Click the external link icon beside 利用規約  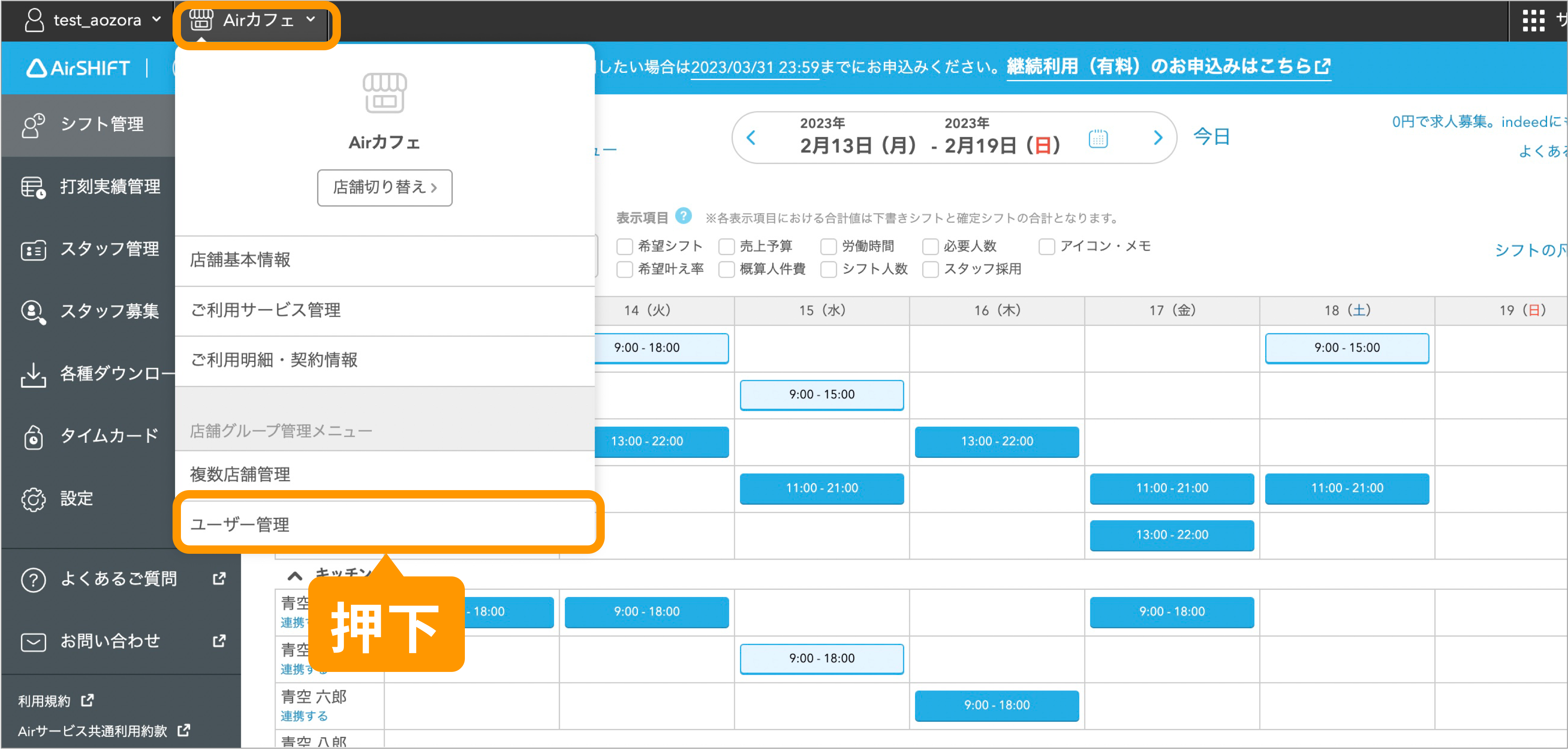pyautogui.click(x=88, y=700)
